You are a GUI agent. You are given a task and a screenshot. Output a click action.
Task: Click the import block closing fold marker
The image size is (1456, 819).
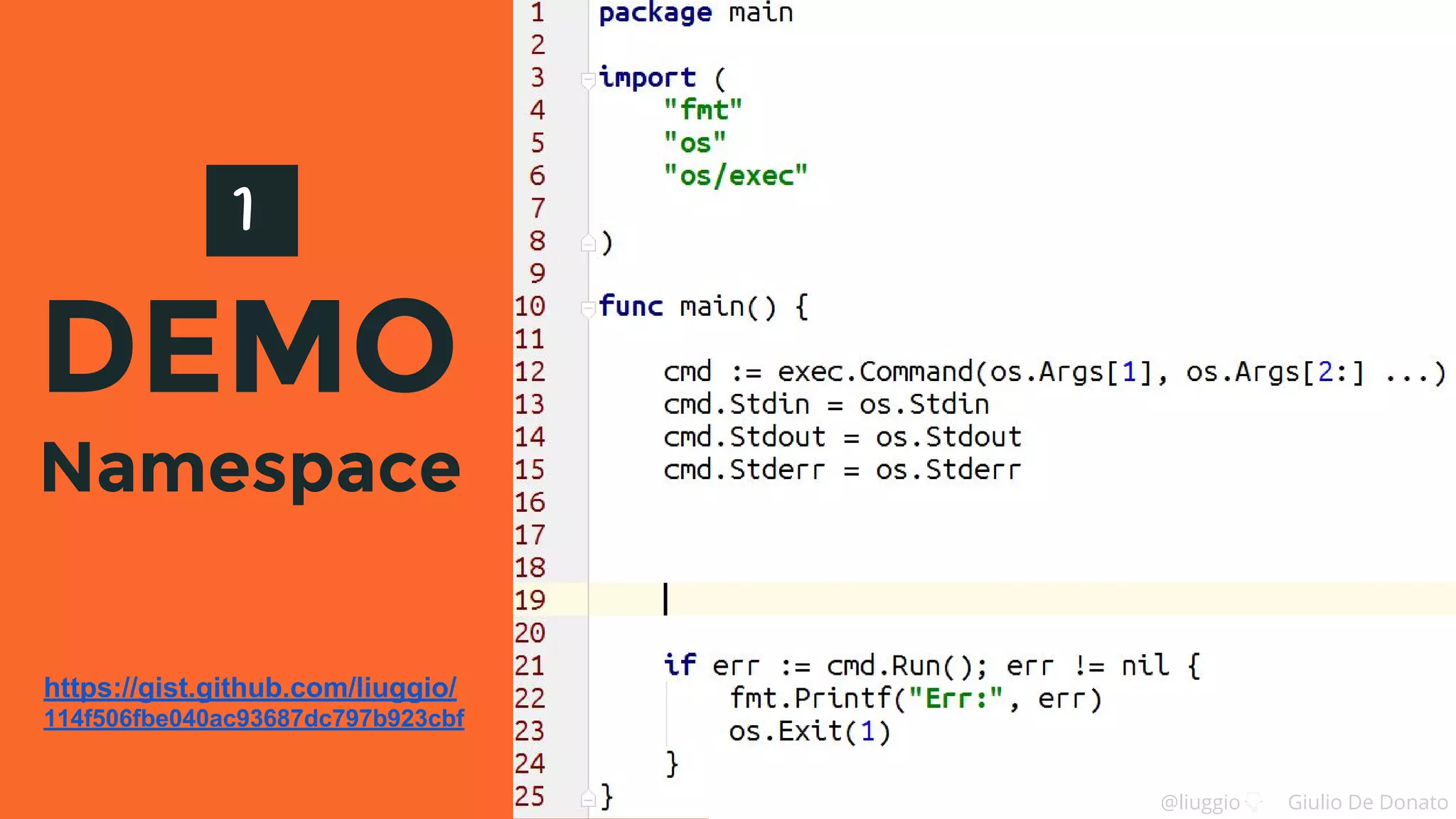coord(588,243)
